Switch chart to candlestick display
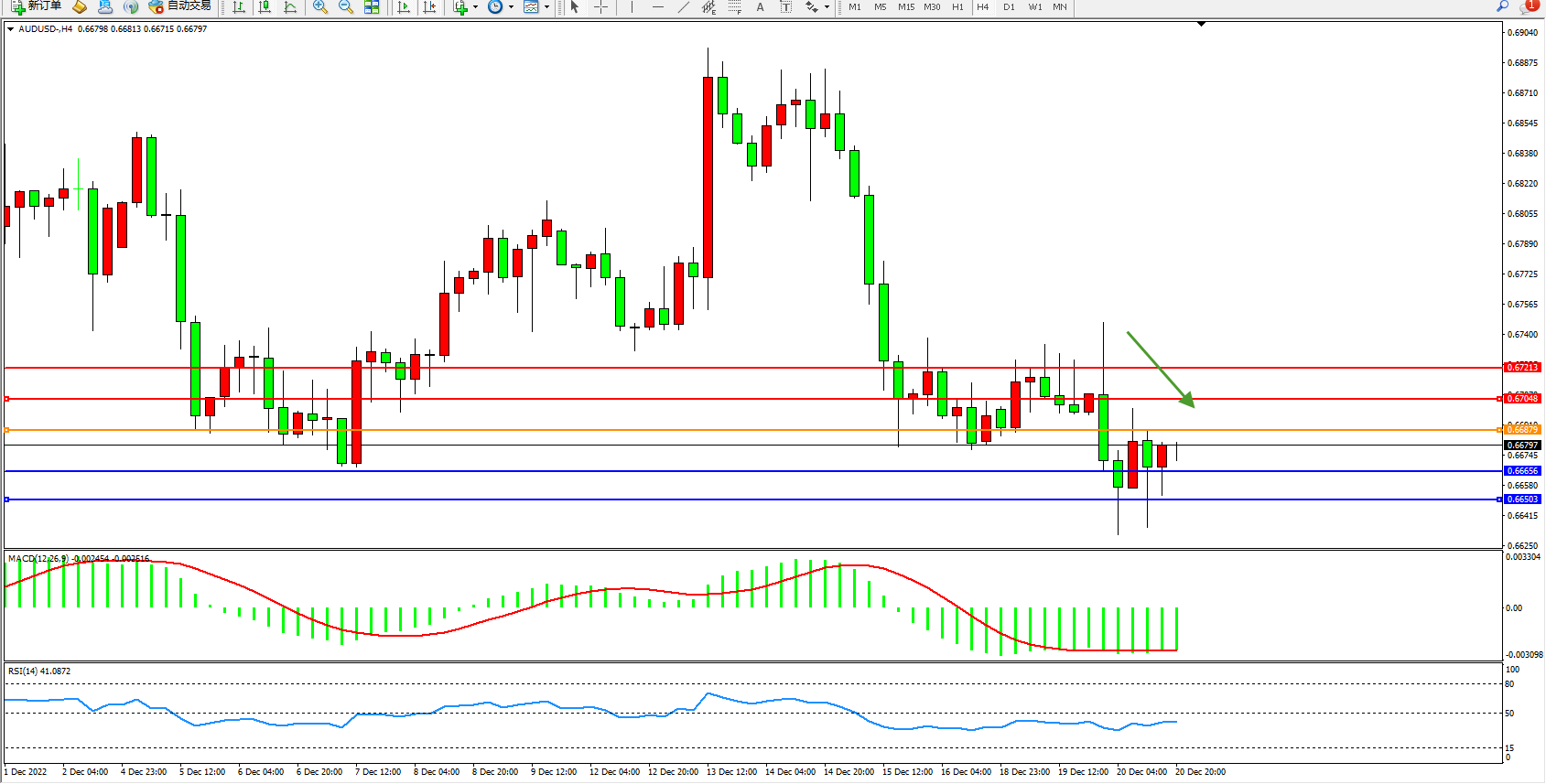The width and height of the screenshot is (1546, 784). pyautogui.click(x=265, y=7)
